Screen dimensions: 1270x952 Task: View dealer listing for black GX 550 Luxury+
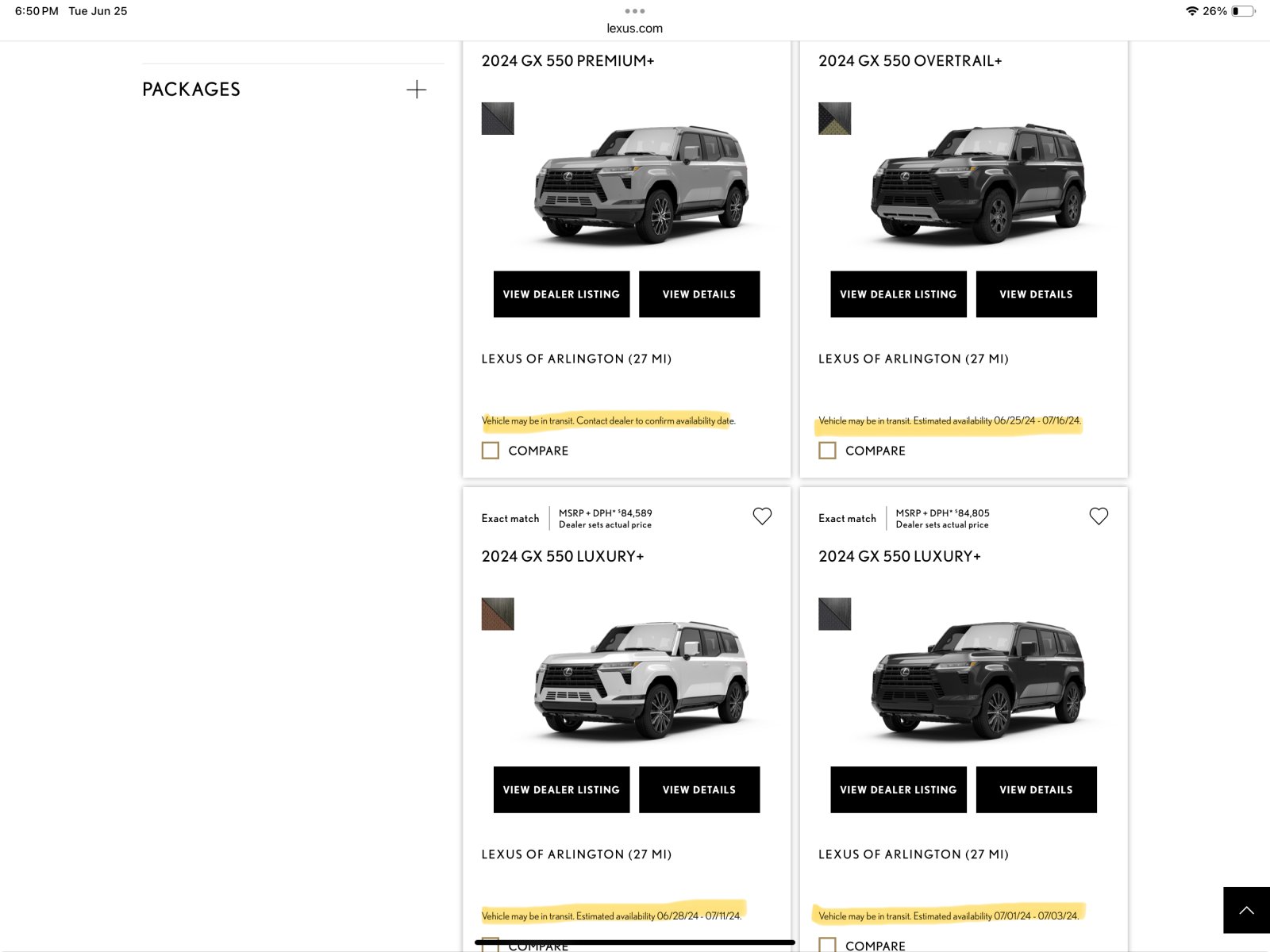click(898, 789)
